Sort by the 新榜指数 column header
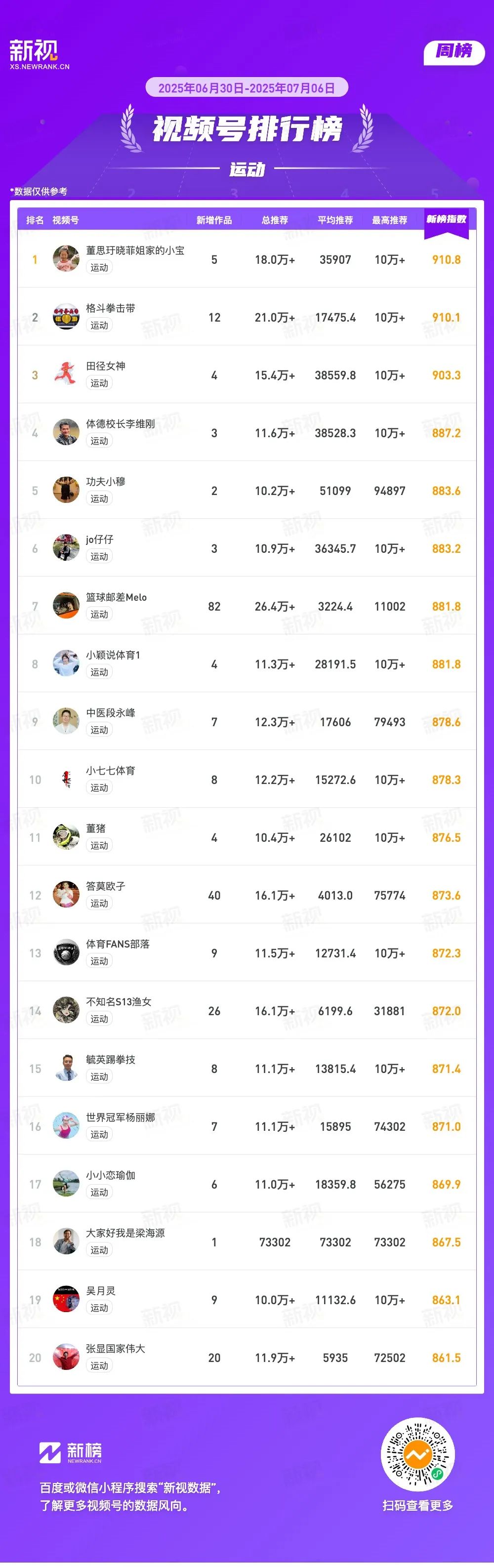Viewport: 494px width, 1568px height. [446, 220]
